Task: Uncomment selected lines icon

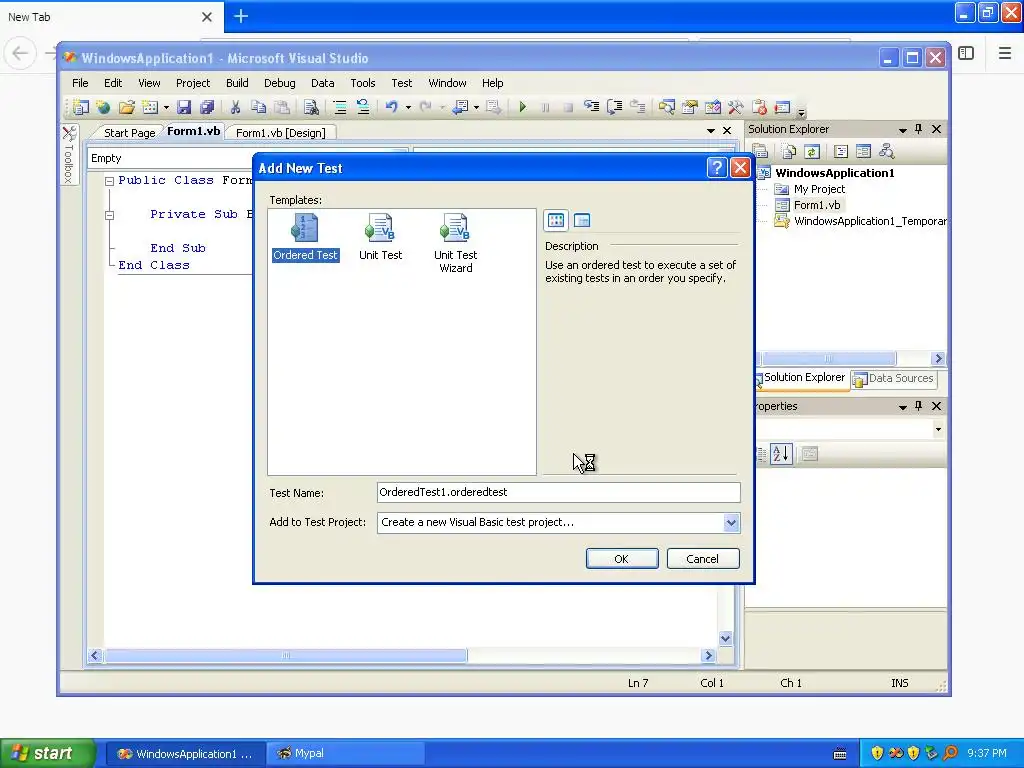Action: tap(363, 107)
